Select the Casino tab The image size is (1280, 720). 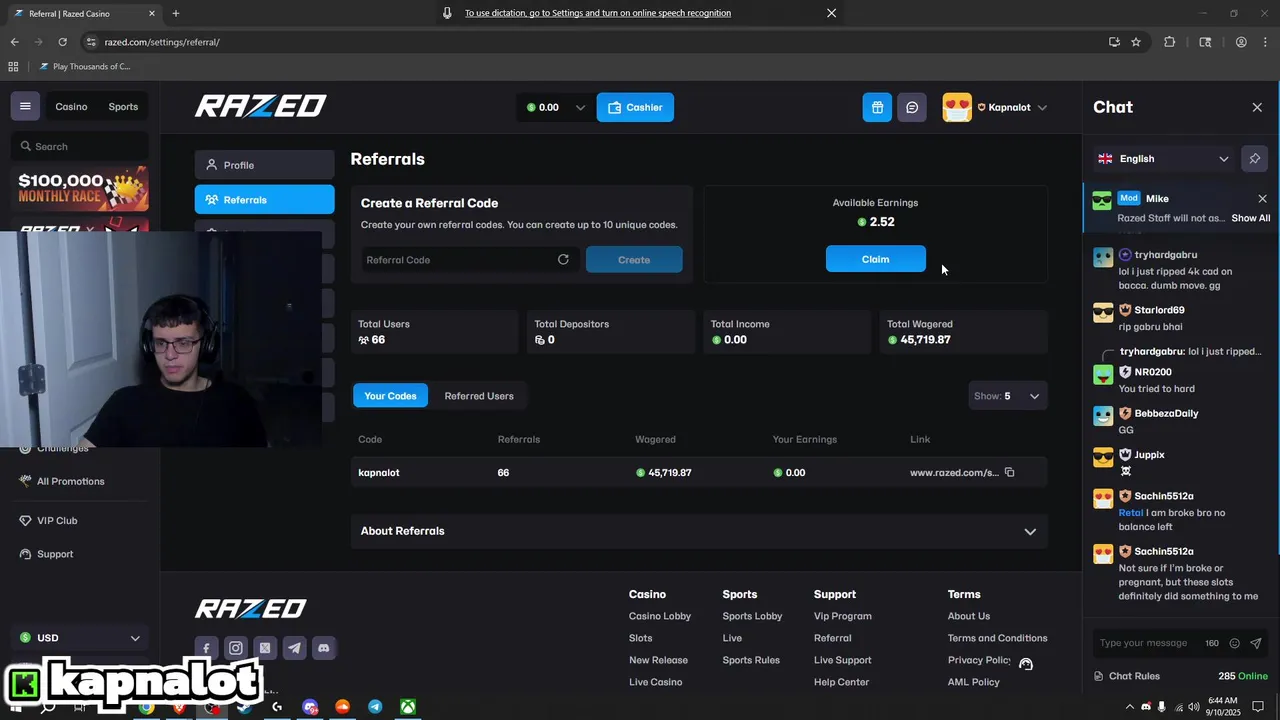[71, 107]
